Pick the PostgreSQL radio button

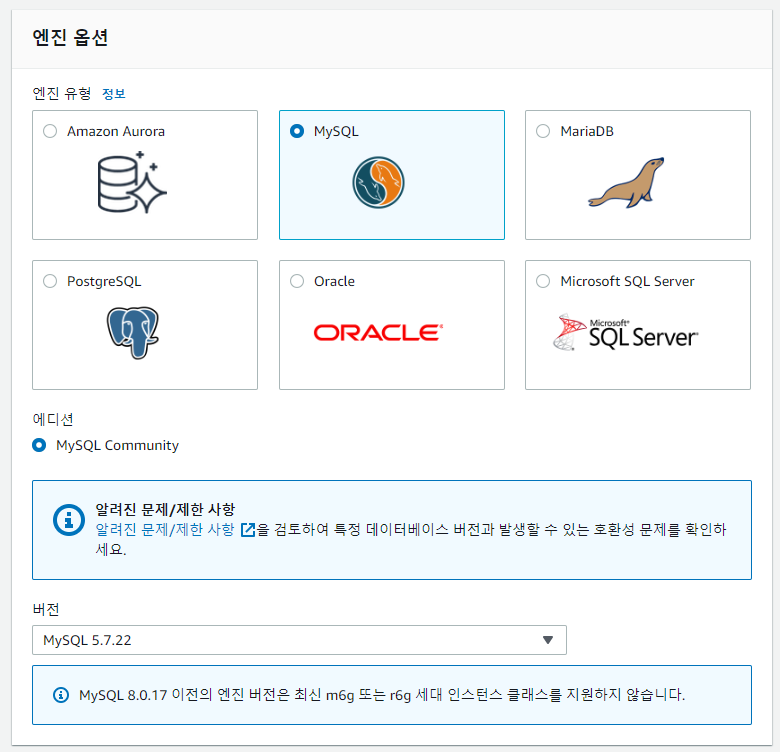click(x=50, y=281)
